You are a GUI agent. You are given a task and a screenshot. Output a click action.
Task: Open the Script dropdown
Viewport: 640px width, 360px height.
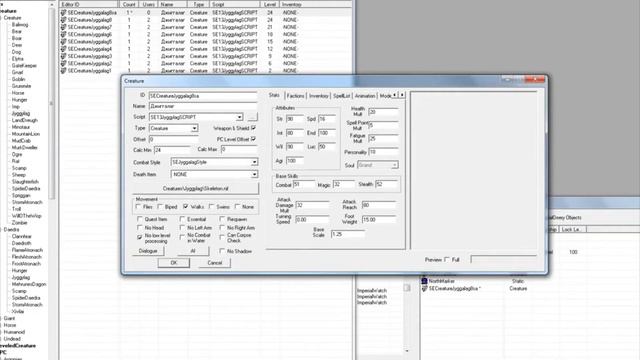tap(240, 117)
